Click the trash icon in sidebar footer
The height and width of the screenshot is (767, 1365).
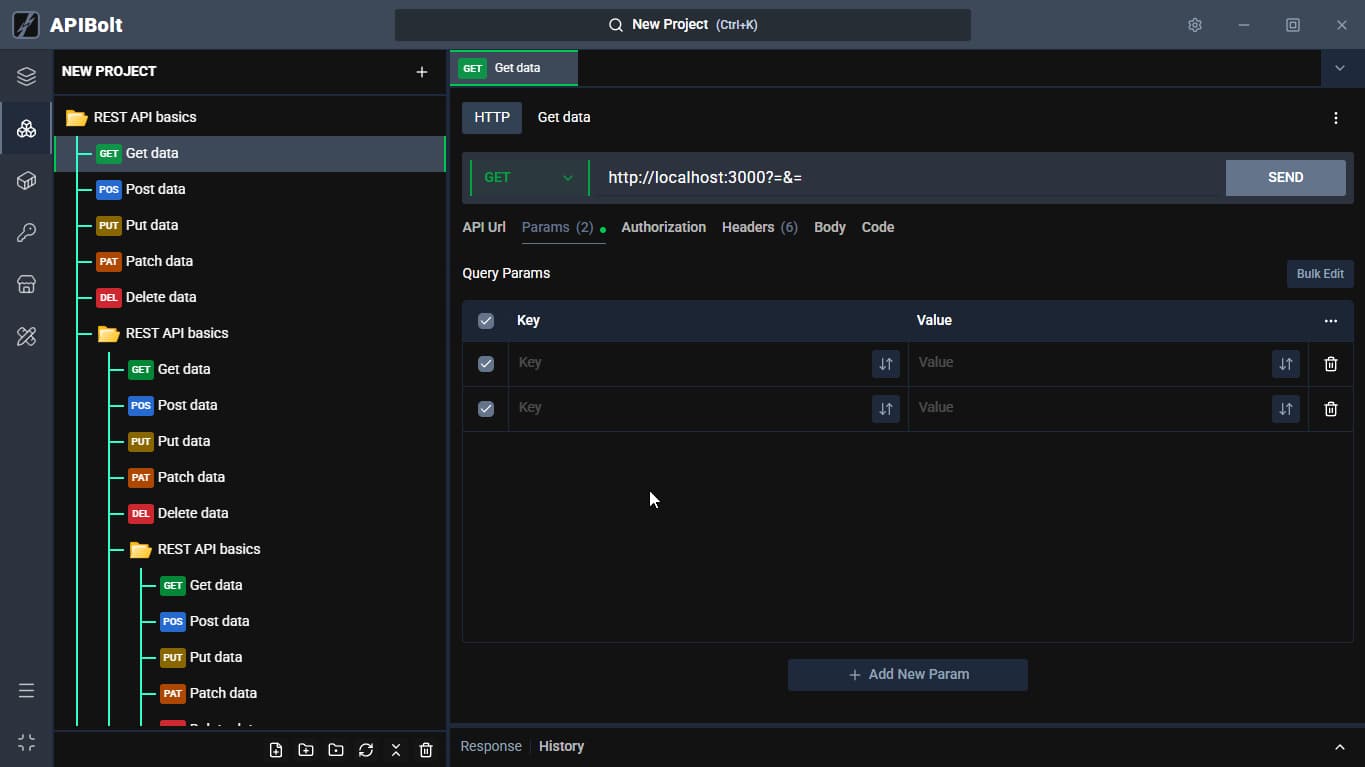click(426, 750)
